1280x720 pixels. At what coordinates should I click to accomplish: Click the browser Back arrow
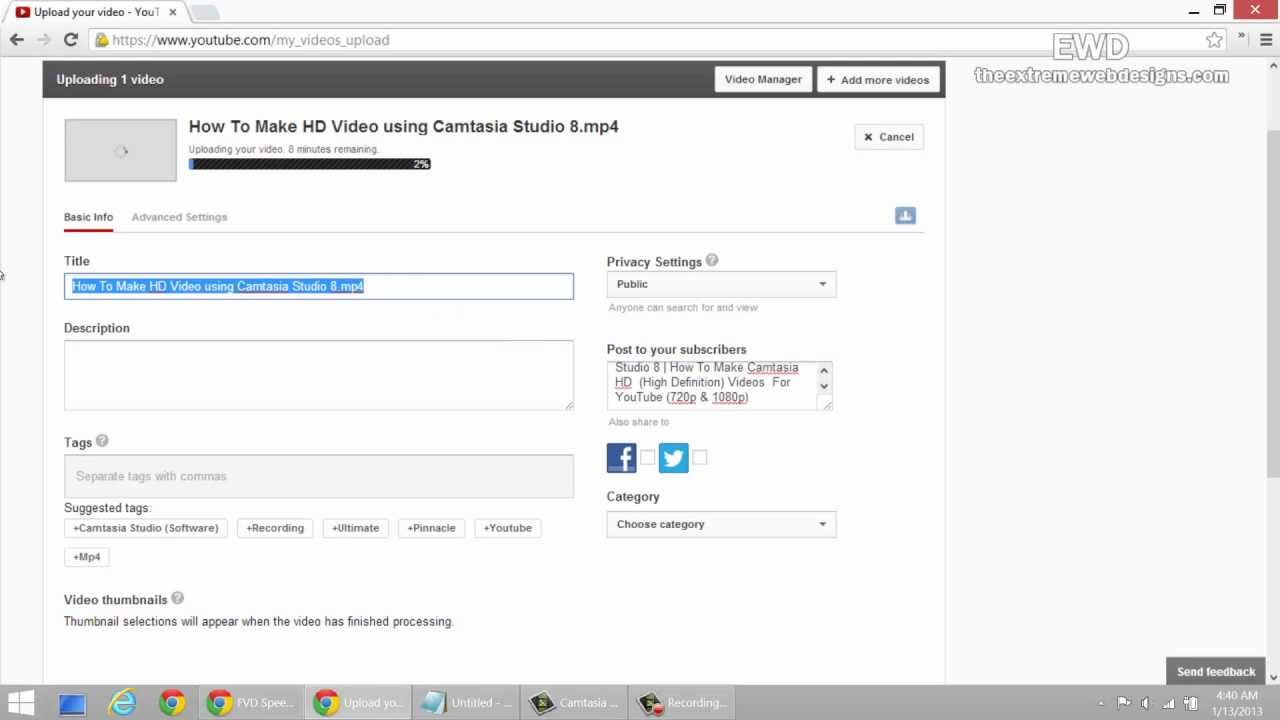coord(17,40)
